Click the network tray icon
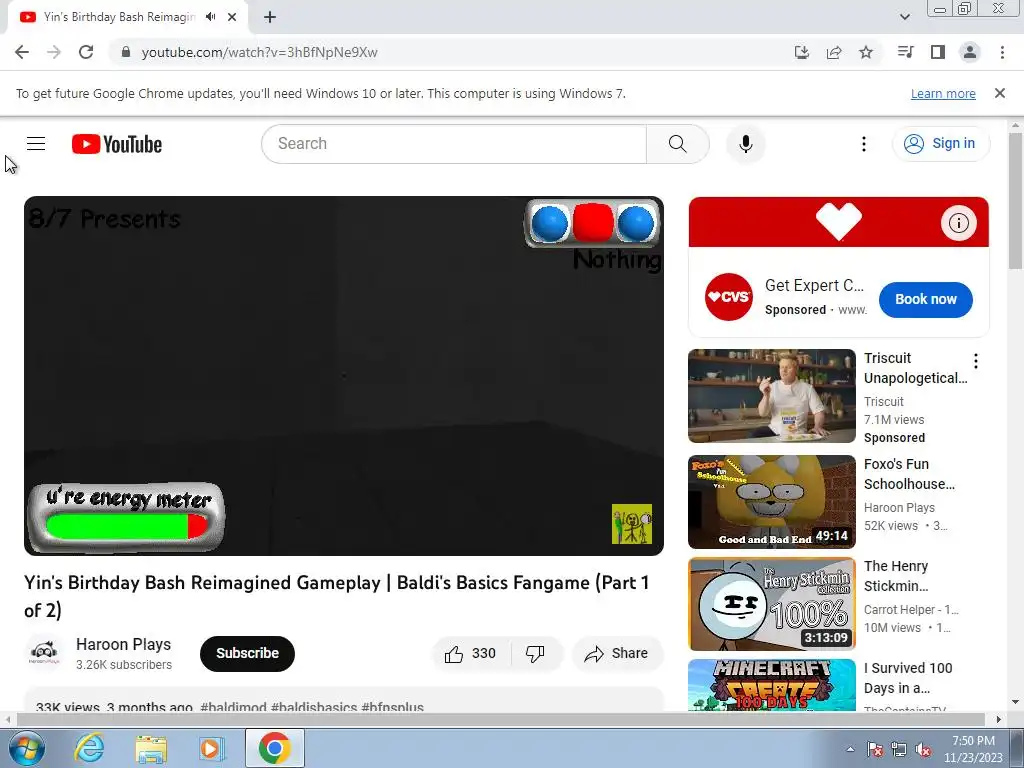1024x768 pixels. (899, 749)
